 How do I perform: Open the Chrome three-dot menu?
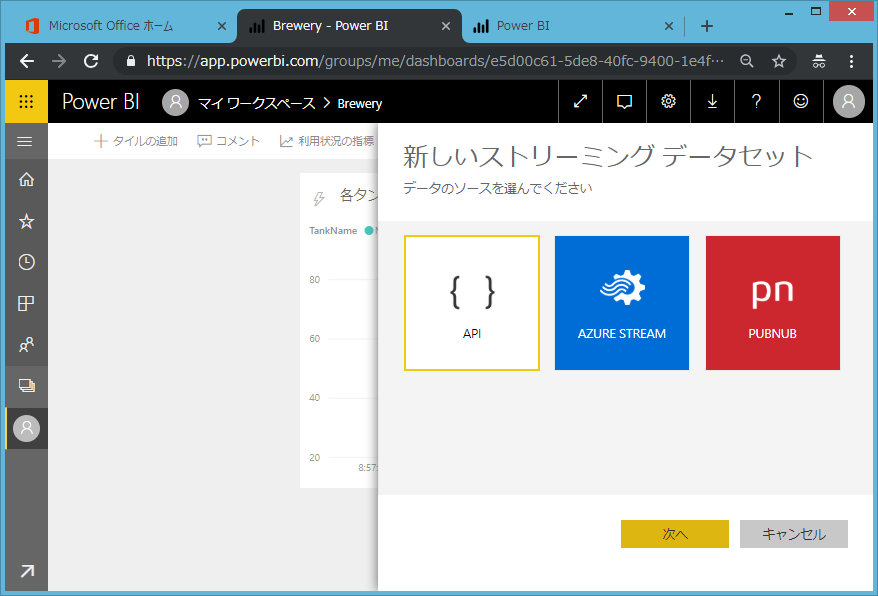[851, 61]
